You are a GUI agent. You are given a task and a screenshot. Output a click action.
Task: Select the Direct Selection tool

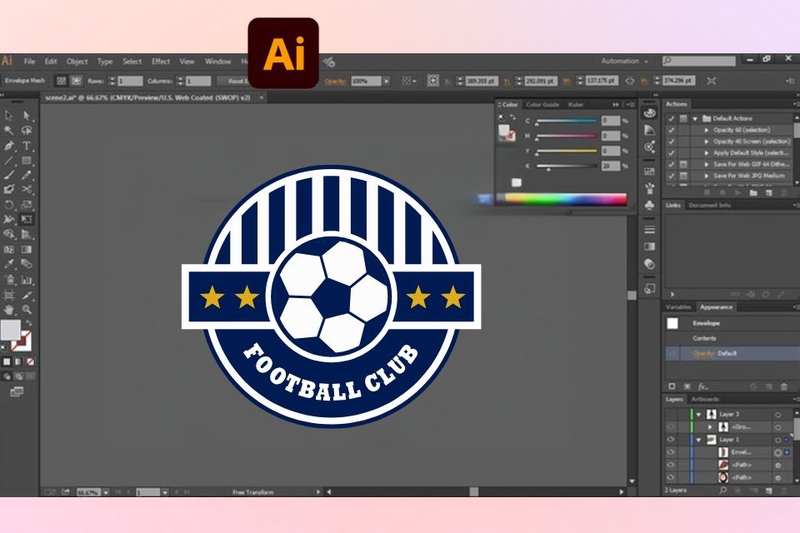[x=27, y=116]
